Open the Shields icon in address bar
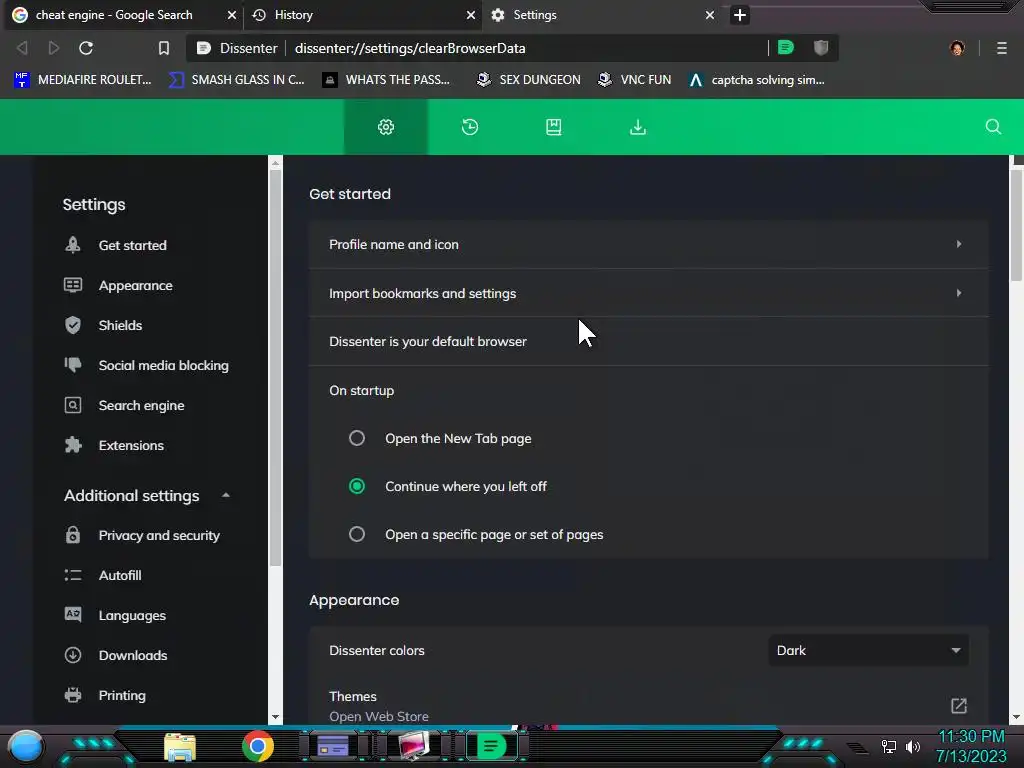 coord(821,48)
